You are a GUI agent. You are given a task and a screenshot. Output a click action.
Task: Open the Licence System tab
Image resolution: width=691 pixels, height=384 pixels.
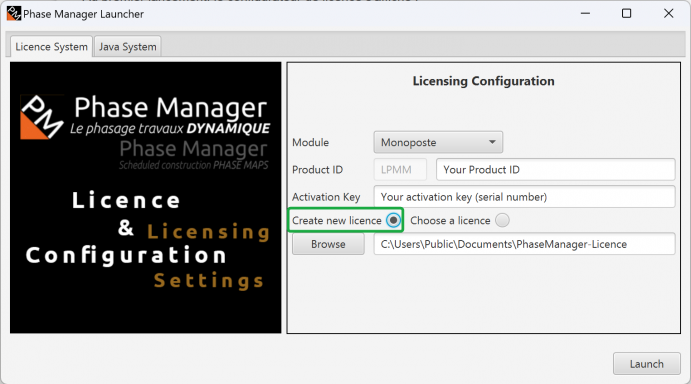tap(51, 47)
